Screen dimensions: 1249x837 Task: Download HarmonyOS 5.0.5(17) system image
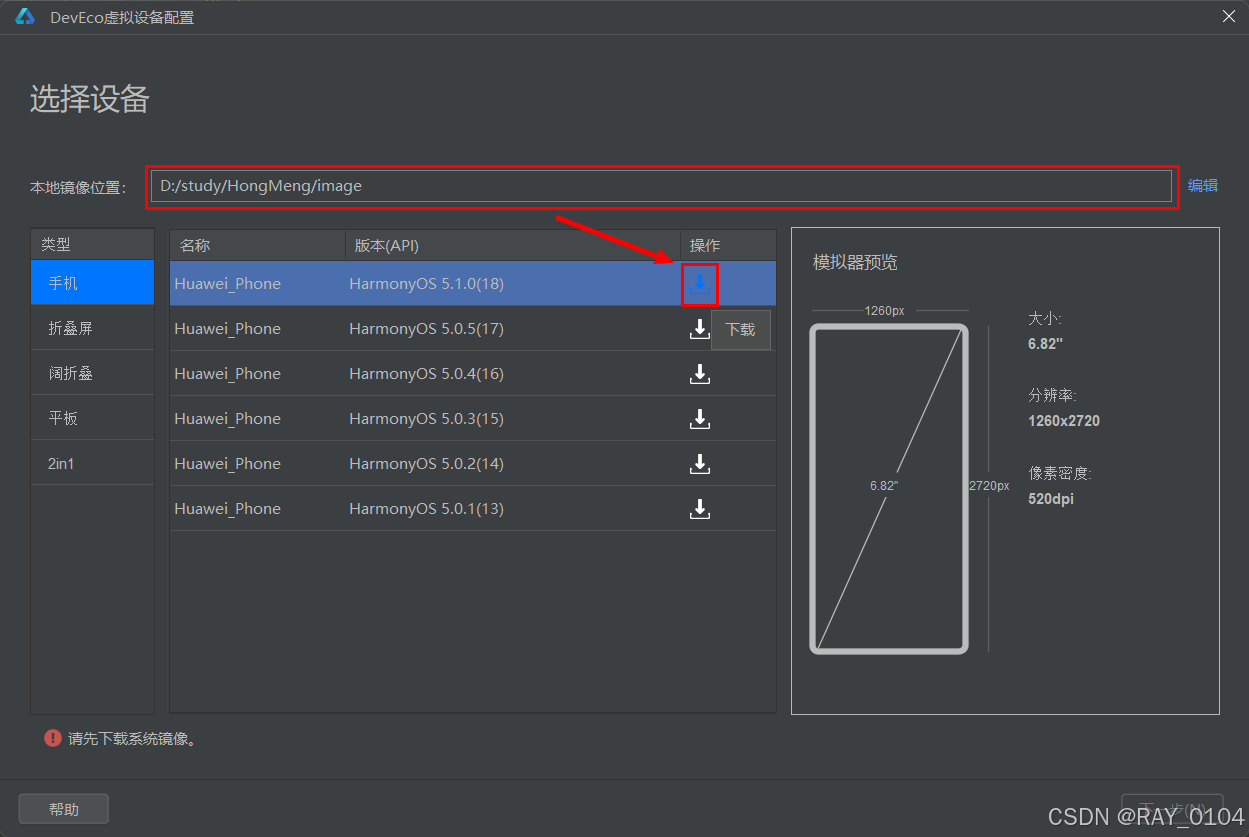[700, 329]
